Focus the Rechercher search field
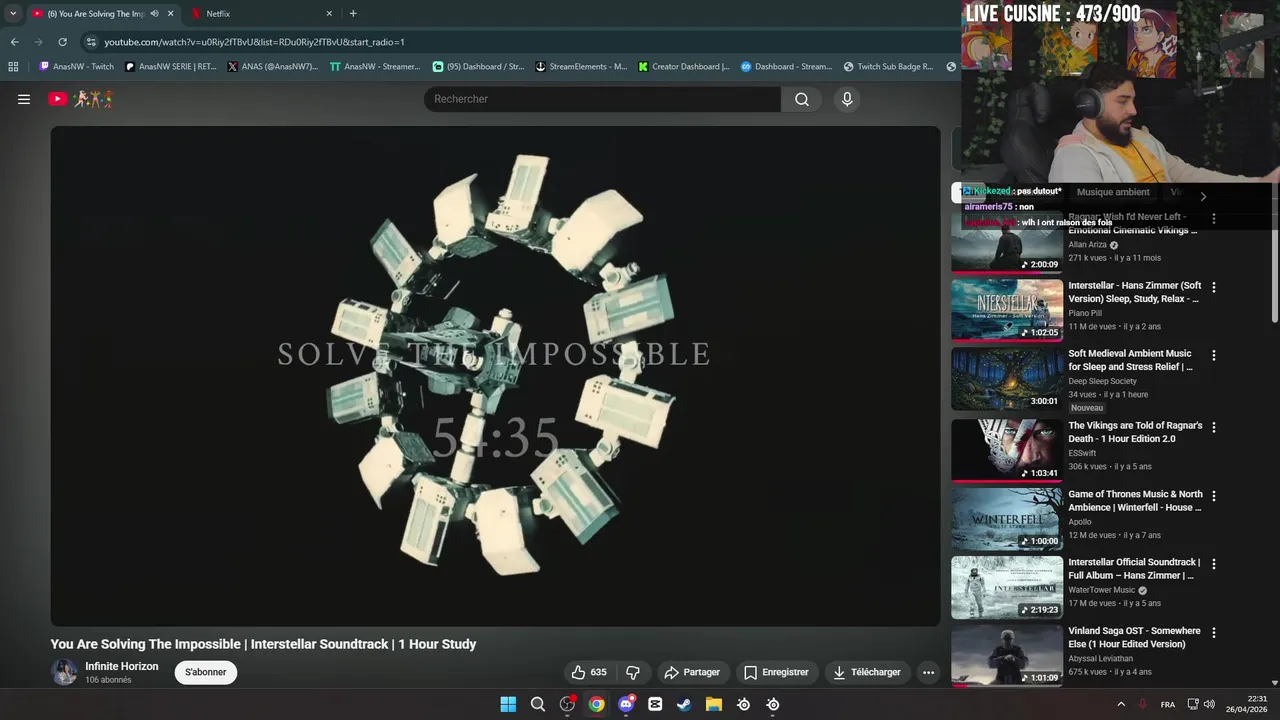Image resolution: width=1280 pixels, height=720 pixels. pyautogui.click(x=603, y=99)
